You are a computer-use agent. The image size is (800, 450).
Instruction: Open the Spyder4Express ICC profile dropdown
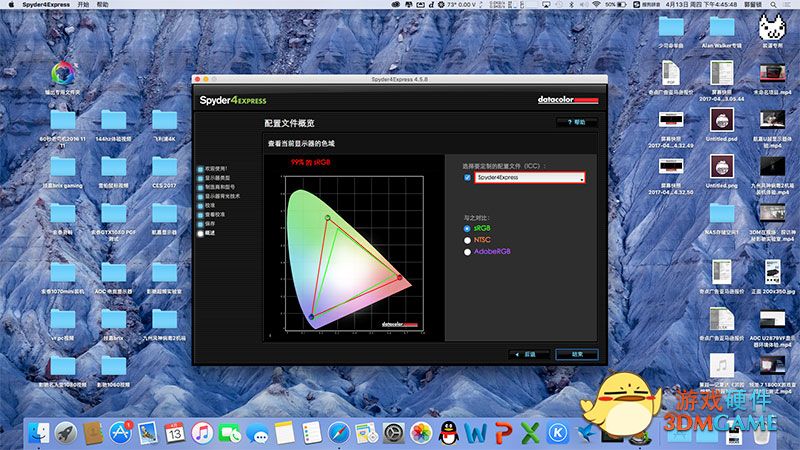[x=529, y=177]
